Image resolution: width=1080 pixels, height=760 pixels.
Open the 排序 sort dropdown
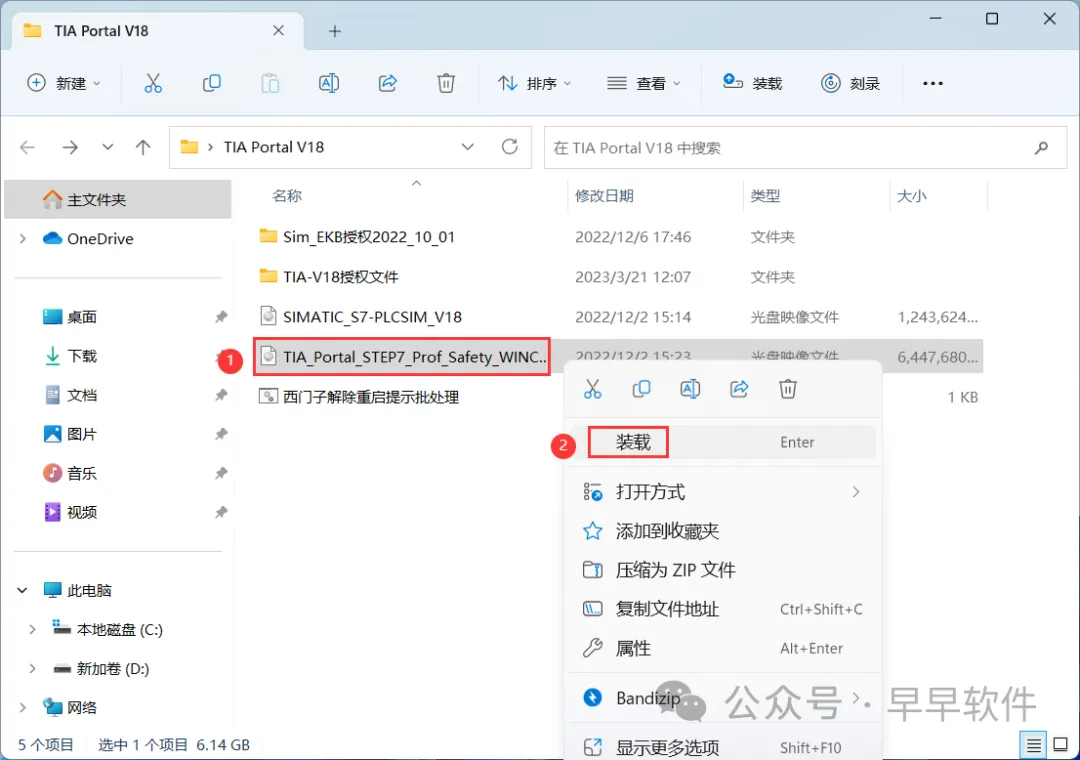coord(534,83)
